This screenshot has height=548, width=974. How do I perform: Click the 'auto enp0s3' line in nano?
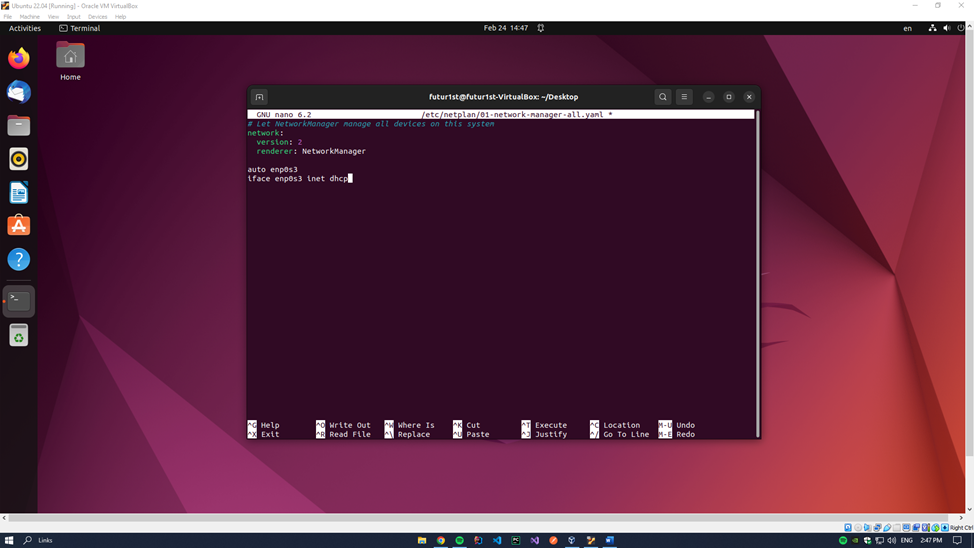click(x=272, y=170)
